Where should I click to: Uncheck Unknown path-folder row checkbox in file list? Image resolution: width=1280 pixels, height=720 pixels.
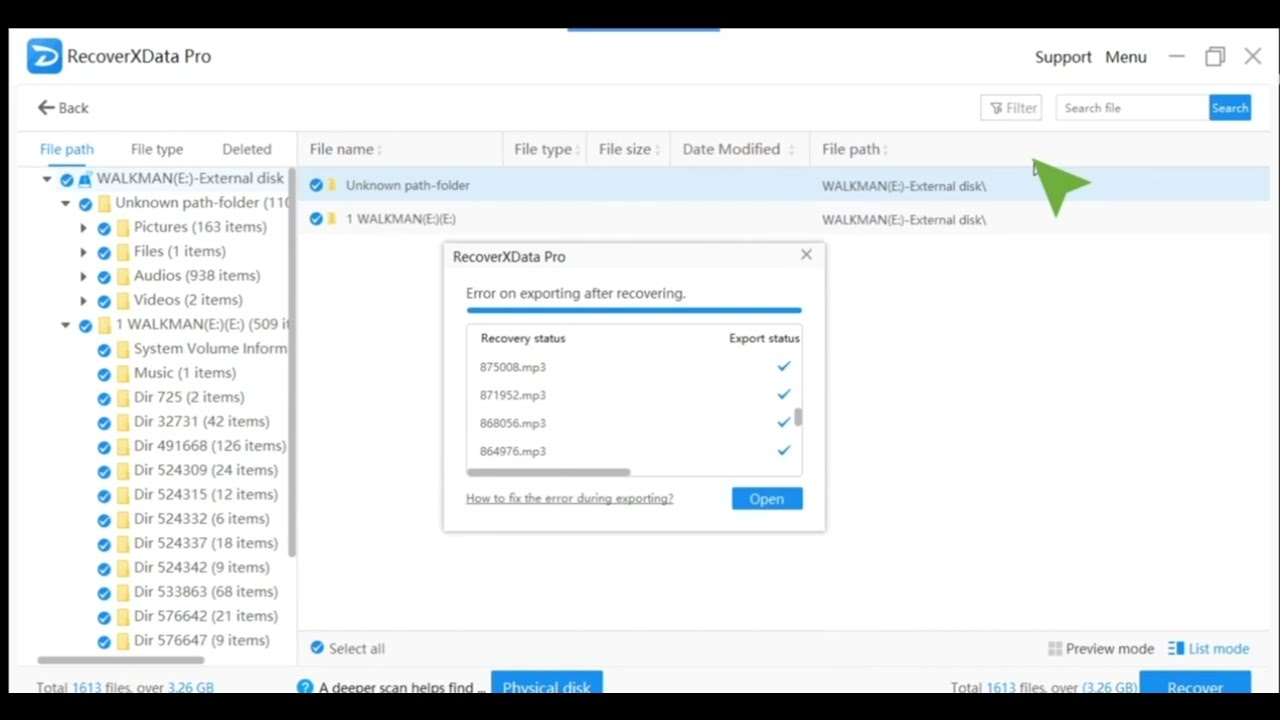tap(316, 185)
